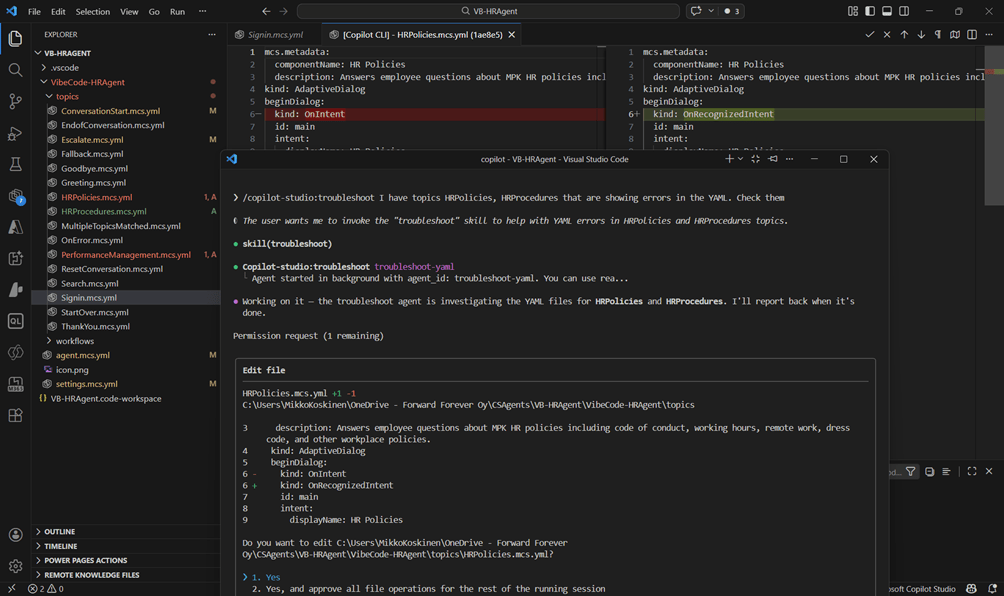Image resolution: width=1004 pixels, height=596 pixels.
Task: Toggle the bottom panel layout button
Action: pos(887,11)
